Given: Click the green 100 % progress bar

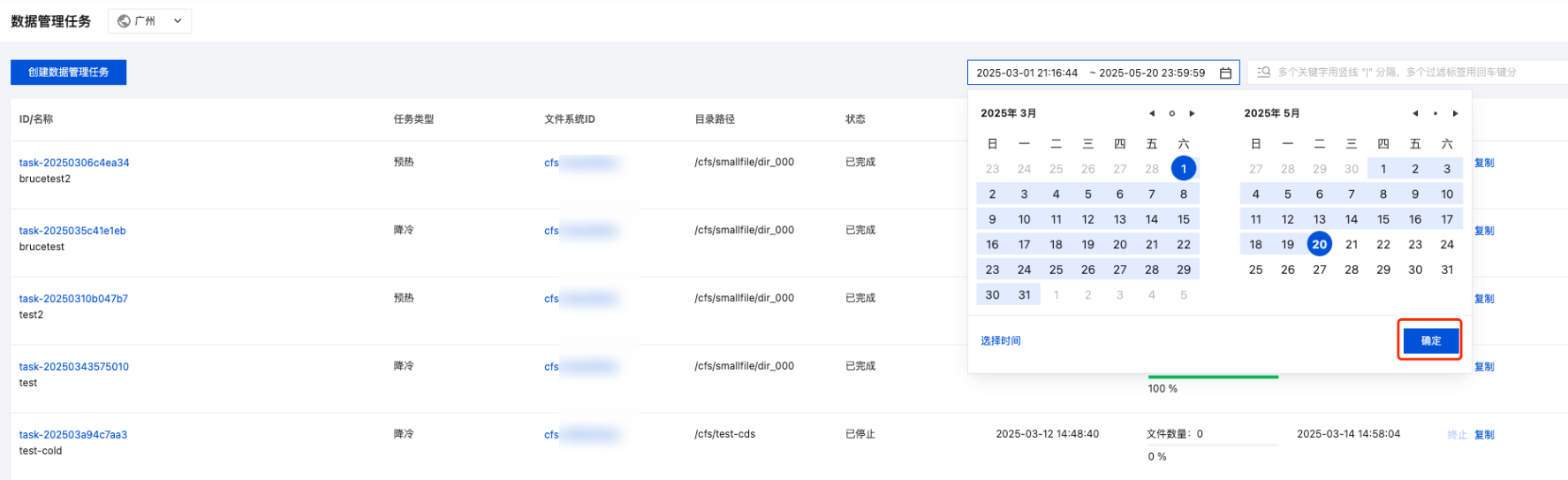Looking at the screenshot, I should coord(1213,377).
